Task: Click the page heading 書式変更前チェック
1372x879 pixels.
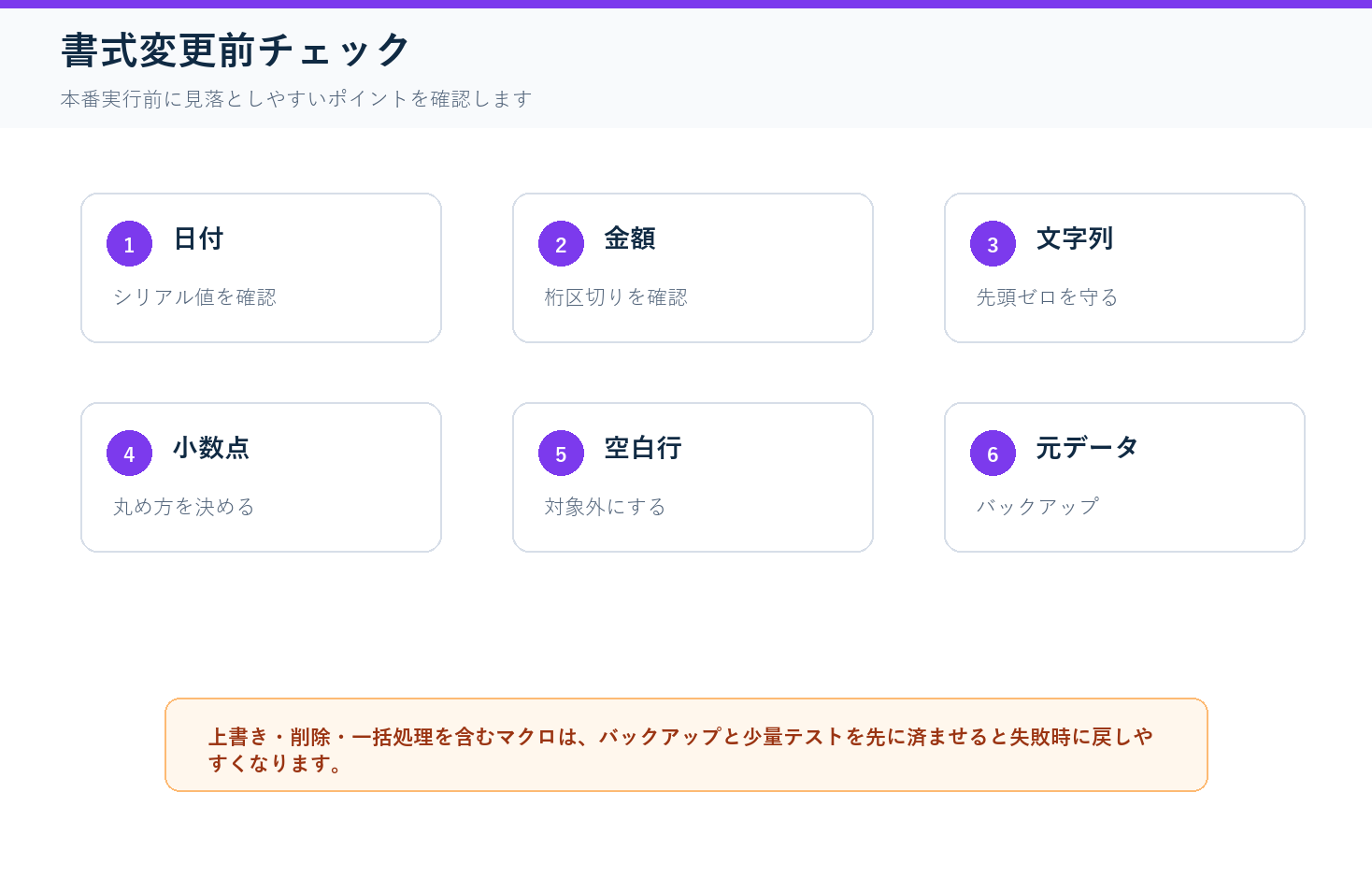Action: [236, 50]
